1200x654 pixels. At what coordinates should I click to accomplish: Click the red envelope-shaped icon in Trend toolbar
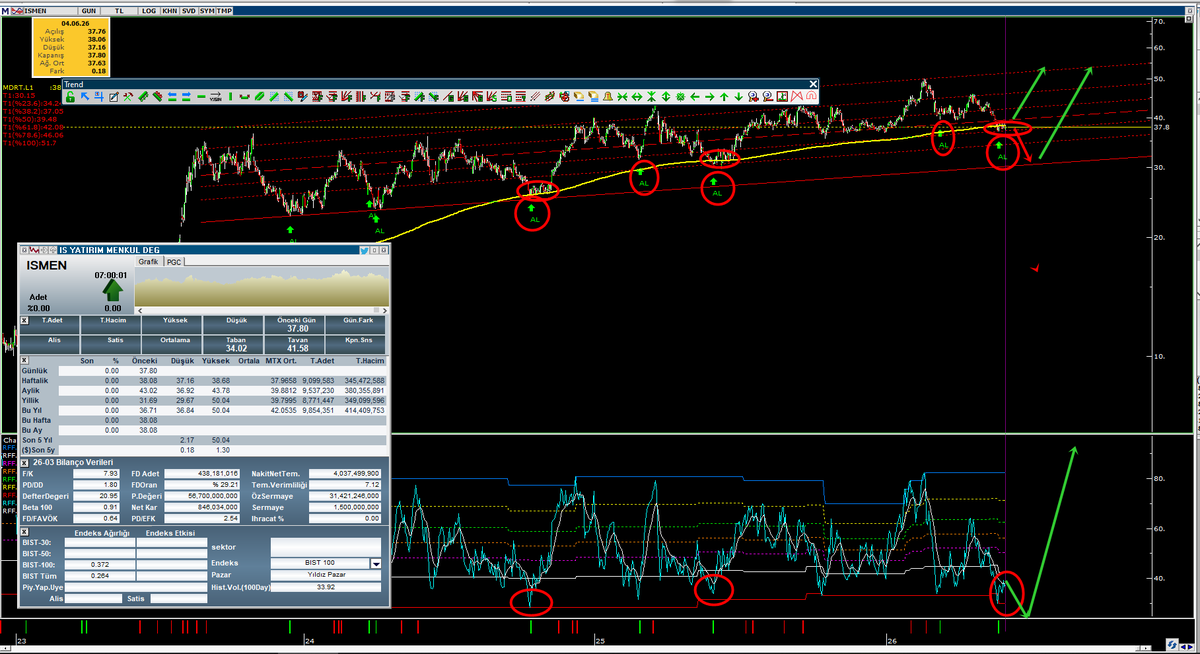[x=796, y=97]
